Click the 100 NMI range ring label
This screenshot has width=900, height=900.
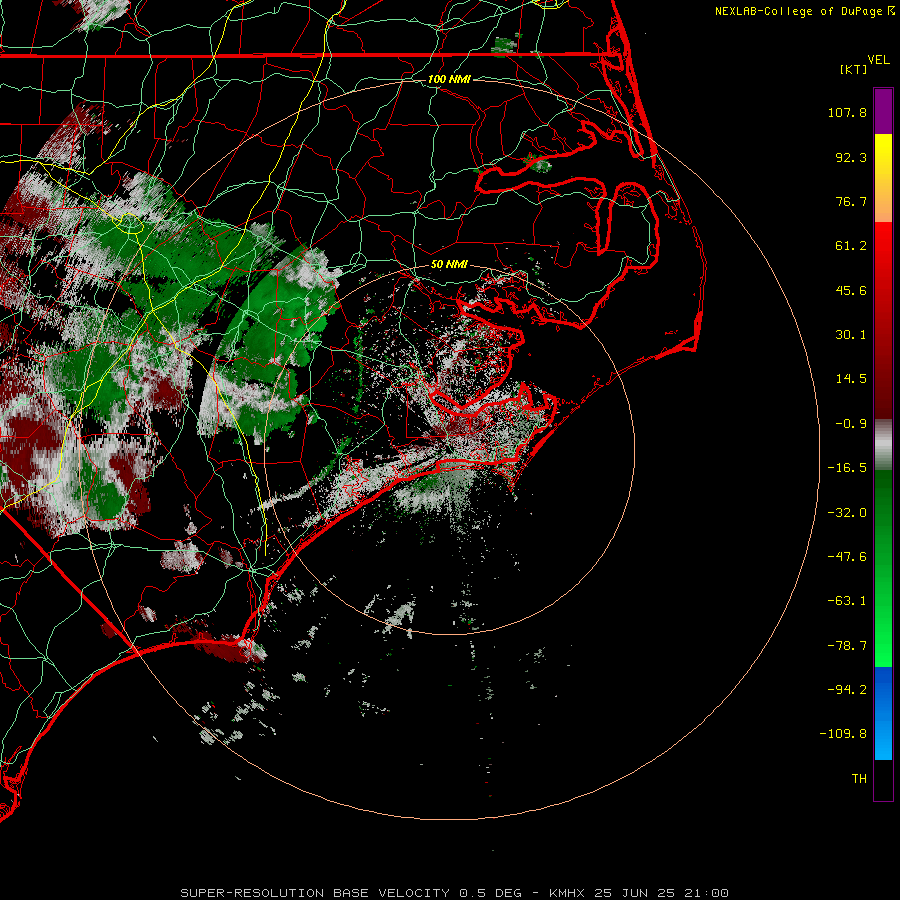(449, 79)
